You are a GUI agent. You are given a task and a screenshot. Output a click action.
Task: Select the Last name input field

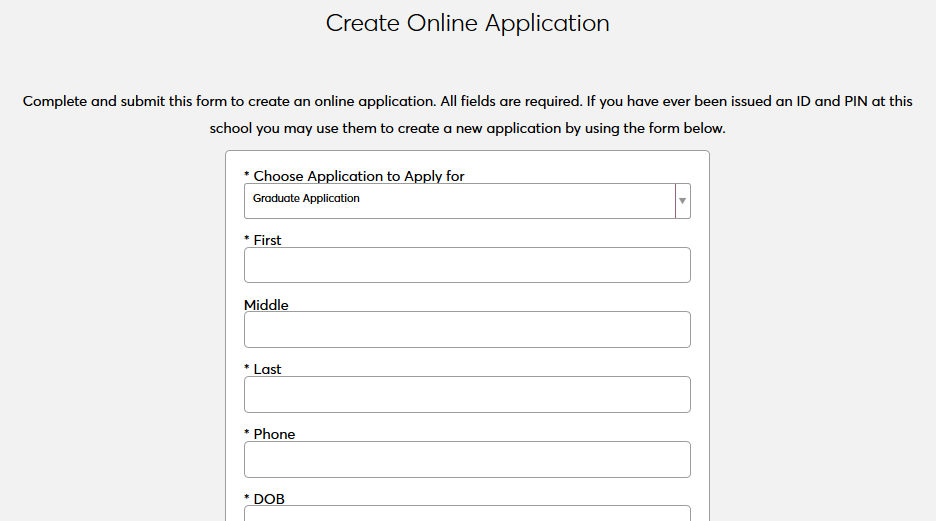coord(467,394)
